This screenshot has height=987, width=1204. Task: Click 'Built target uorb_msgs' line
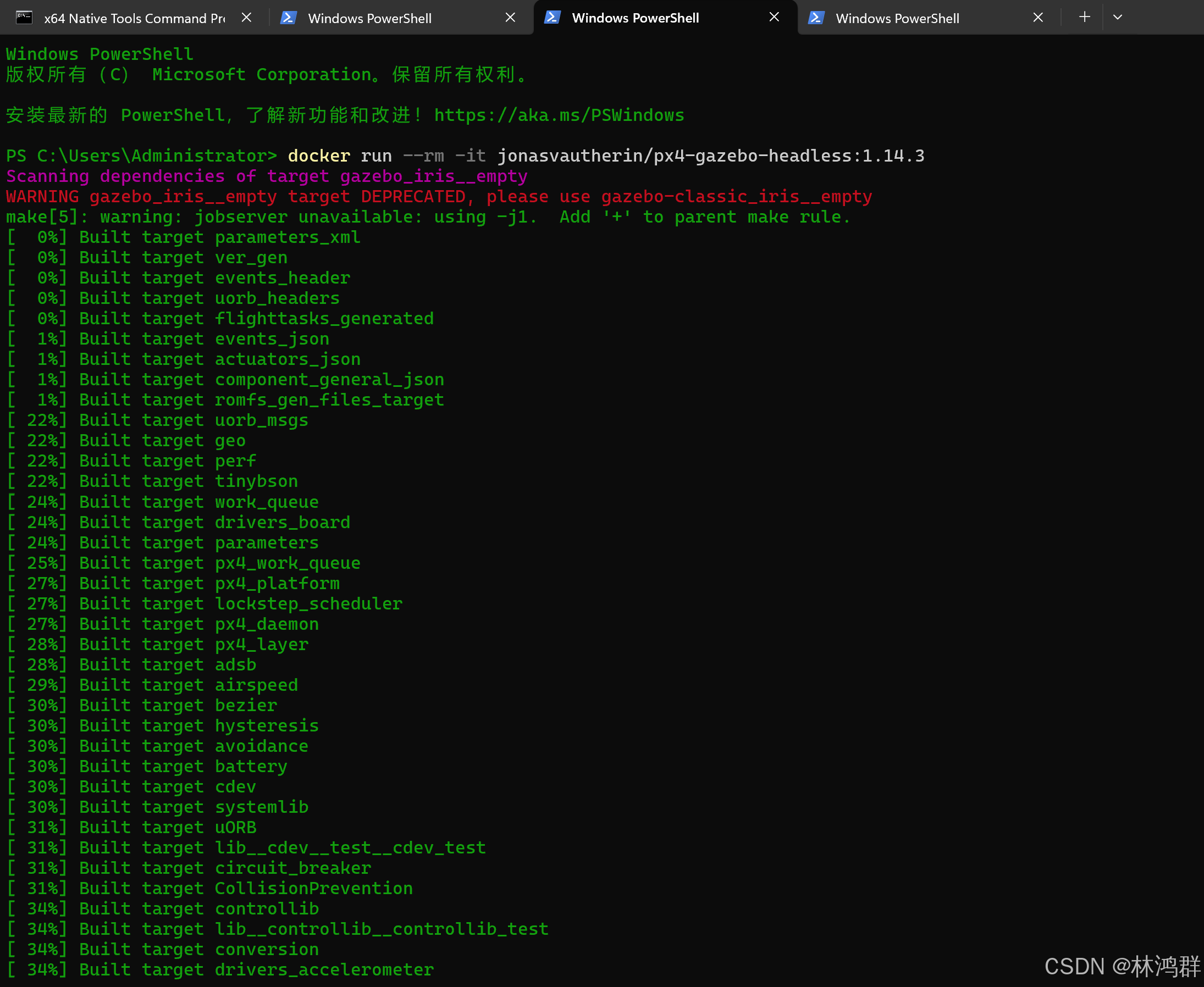tap(158, 421)
